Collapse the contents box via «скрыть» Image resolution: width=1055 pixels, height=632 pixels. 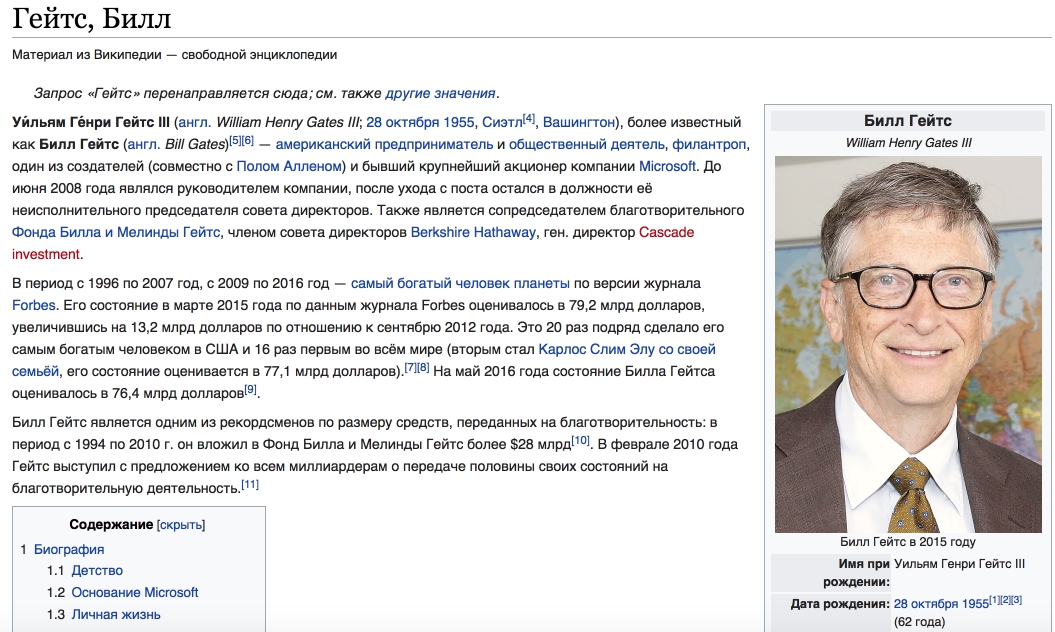[181, 524]
